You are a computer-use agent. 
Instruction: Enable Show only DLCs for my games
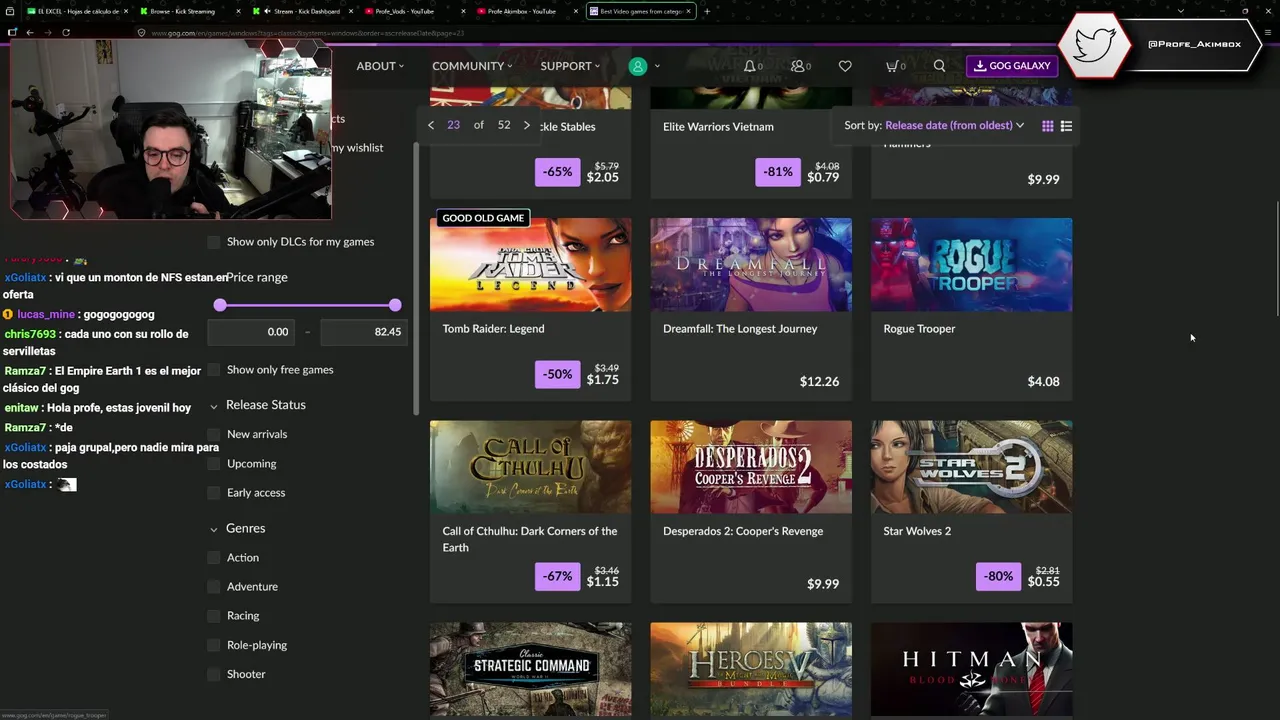[x=214, y=242]
